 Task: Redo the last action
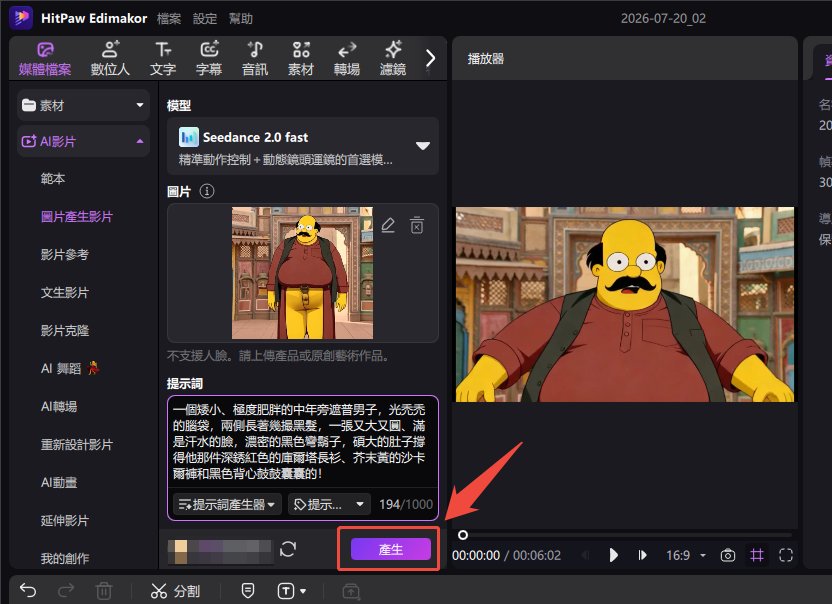coord(66,590)
